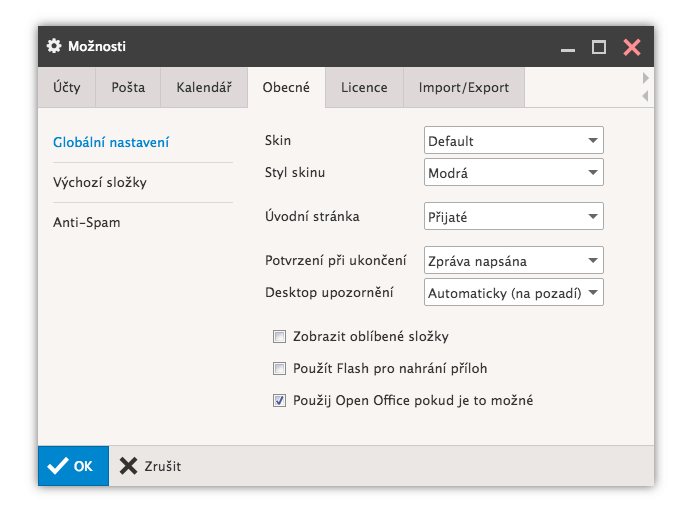Confirm settings with OK button
692x516 pixels.
coord(73,466)
